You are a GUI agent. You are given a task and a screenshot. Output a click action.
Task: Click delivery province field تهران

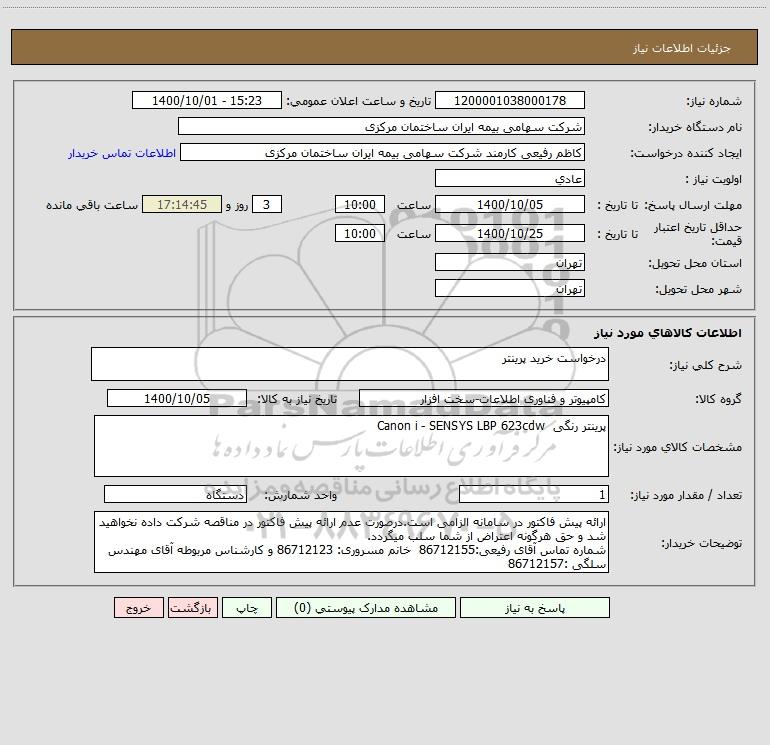tap(510, 262)
